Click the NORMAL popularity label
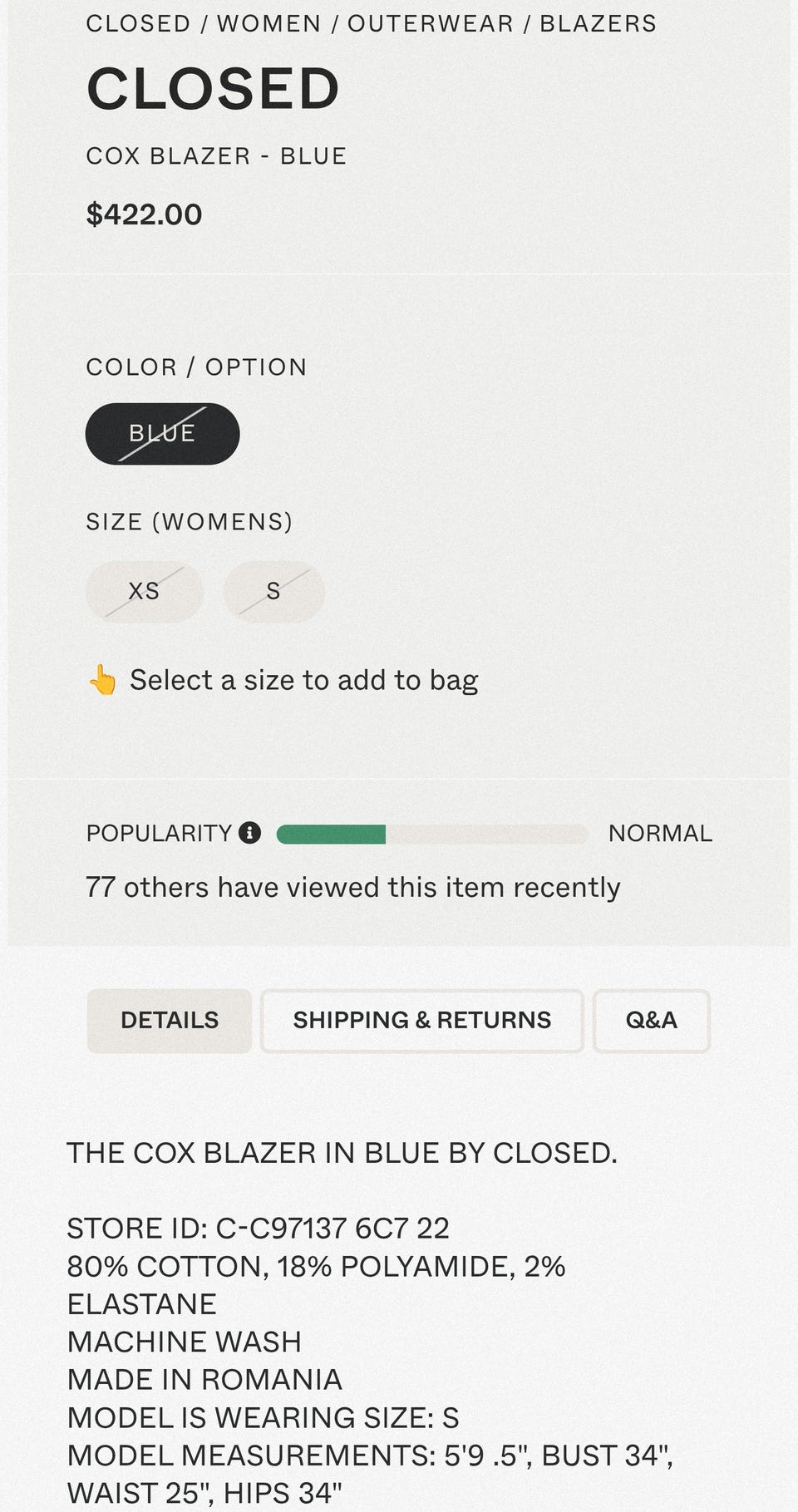The image size is (798, 1512). (660, 833)
